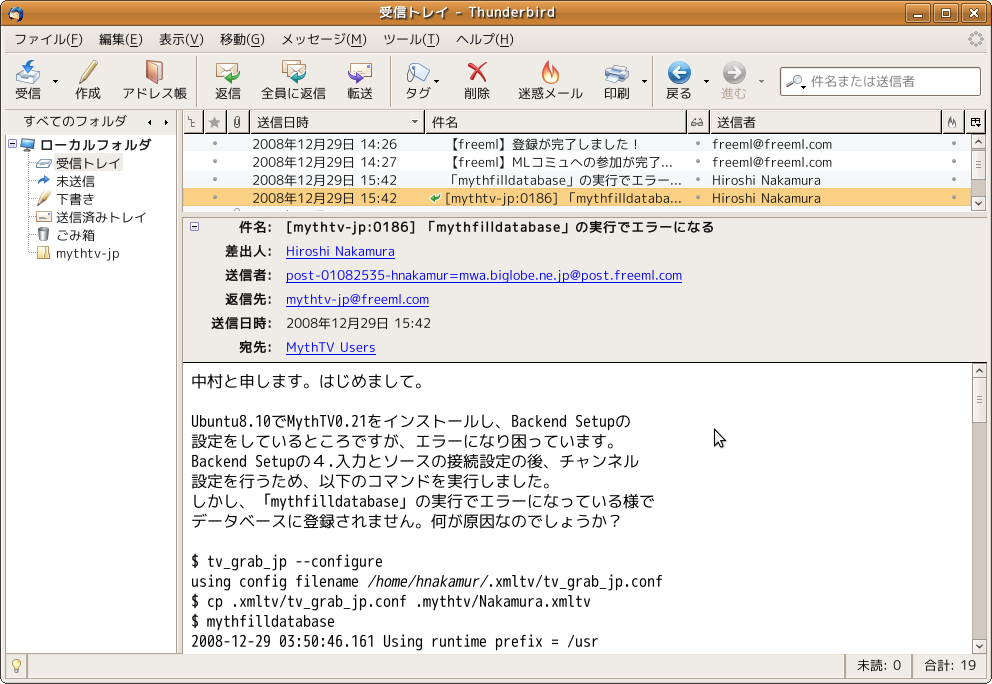Toggle read status of MLコミュへの参加 message
This screenshot has width=992, height=684.
(x=698, y=162)
